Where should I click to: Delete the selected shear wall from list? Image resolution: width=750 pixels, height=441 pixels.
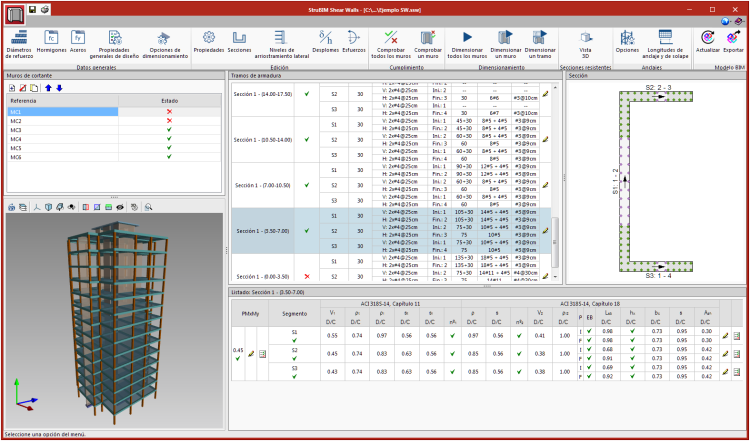pos(23,89)
